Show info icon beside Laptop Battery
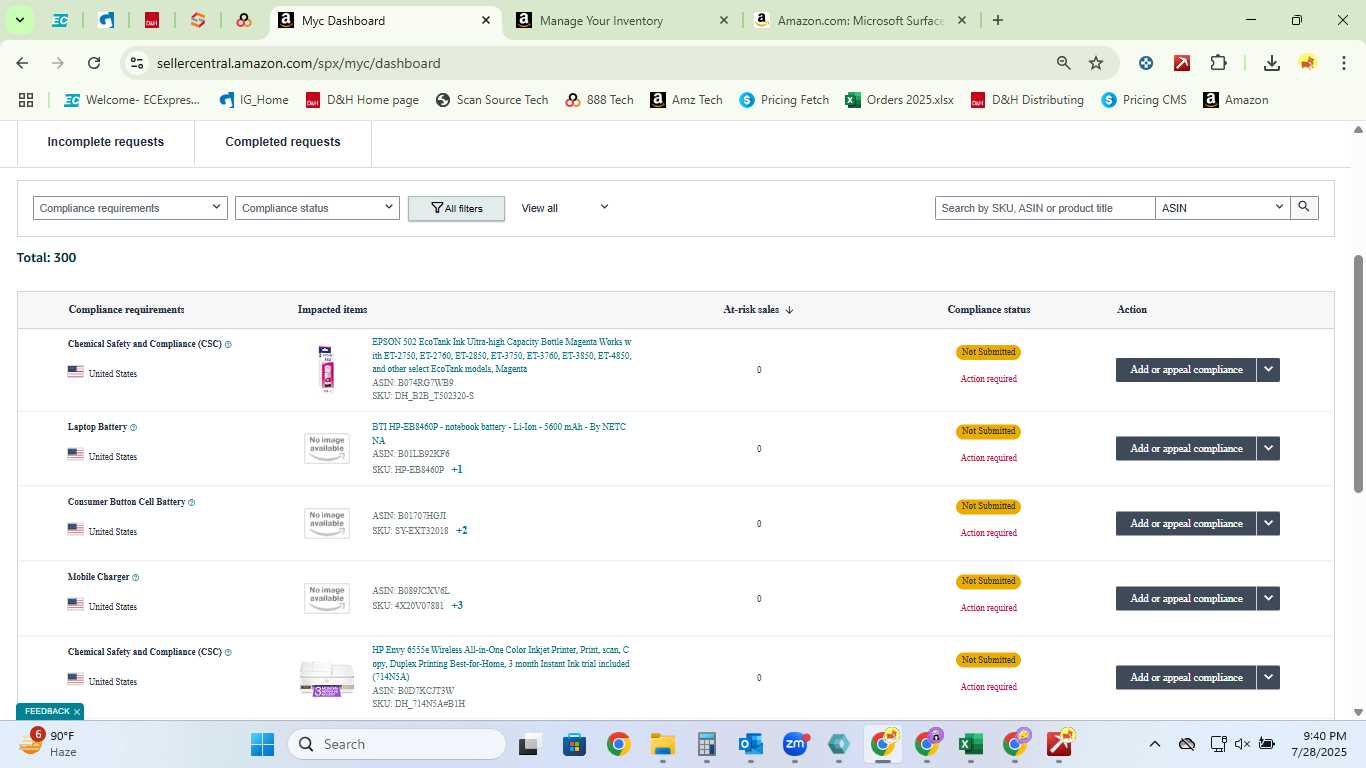 click(133, 428)
